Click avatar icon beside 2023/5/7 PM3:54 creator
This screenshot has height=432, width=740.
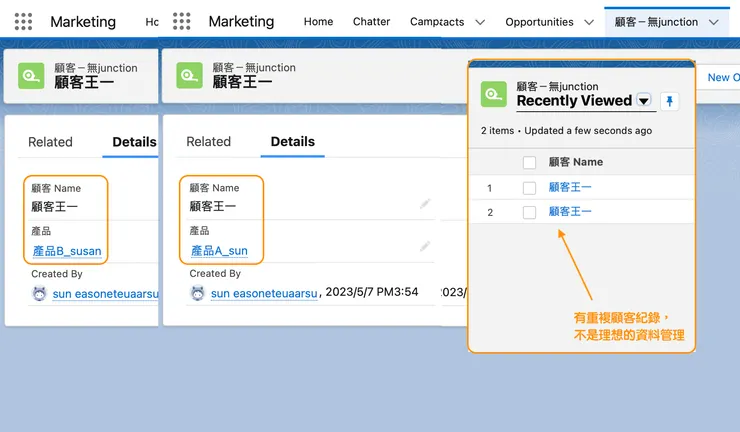point(198,293)
